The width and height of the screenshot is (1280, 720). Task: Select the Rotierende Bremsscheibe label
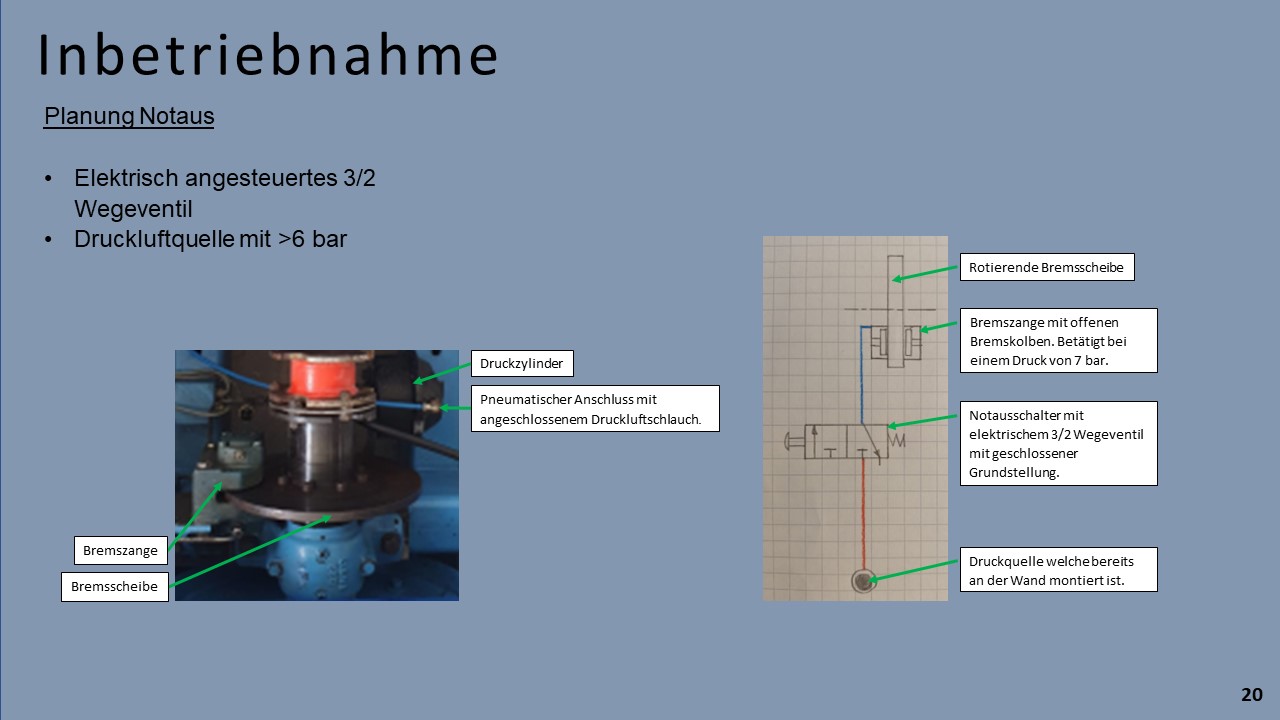click(x=1047, y=267)
